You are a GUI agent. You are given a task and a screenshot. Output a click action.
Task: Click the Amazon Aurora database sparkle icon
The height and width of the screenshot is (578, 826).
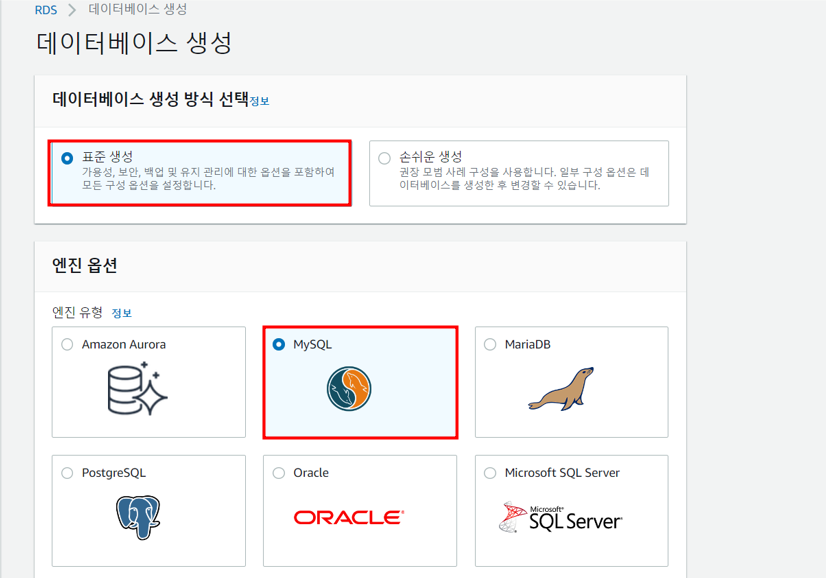click(x=137, y=389)
